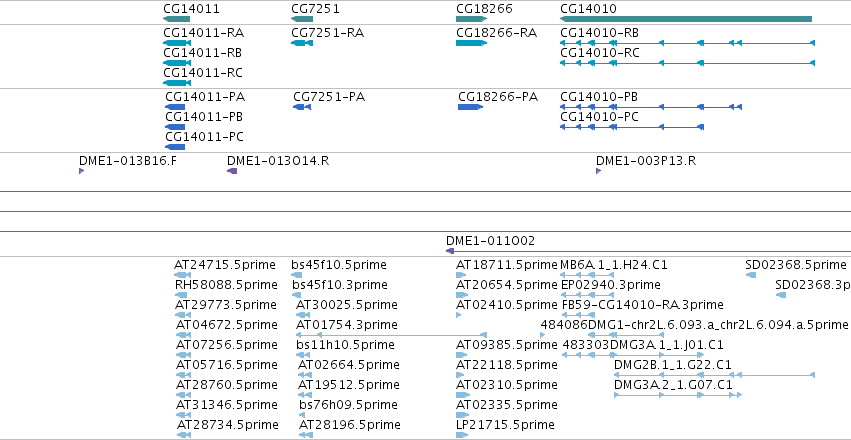851x440 pixels.
Task: Select the CG18266 gene bar
Action: click(472, 19)
